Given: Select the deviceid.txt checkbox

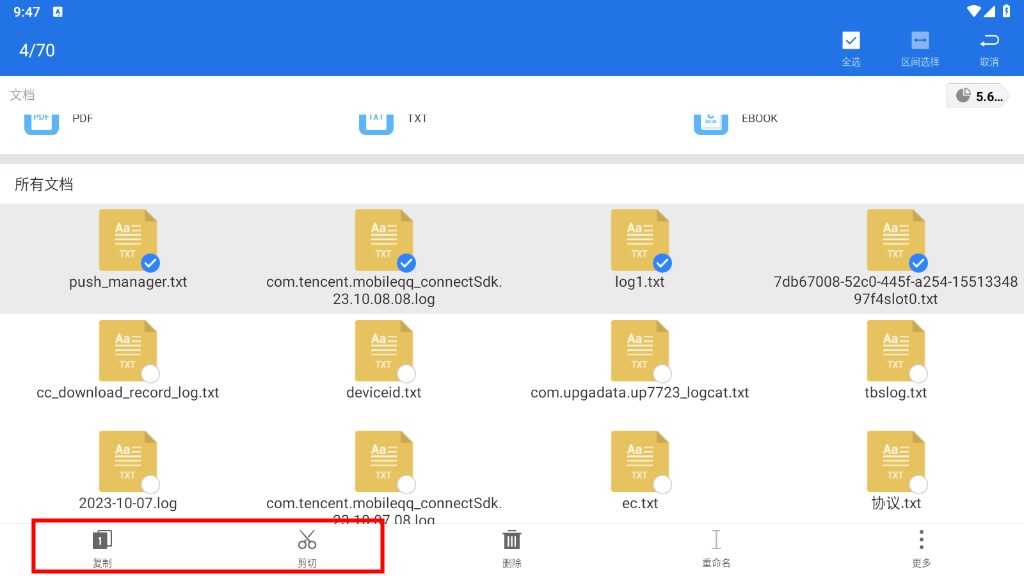Looking at the screenshot, I should pos(406,374).
